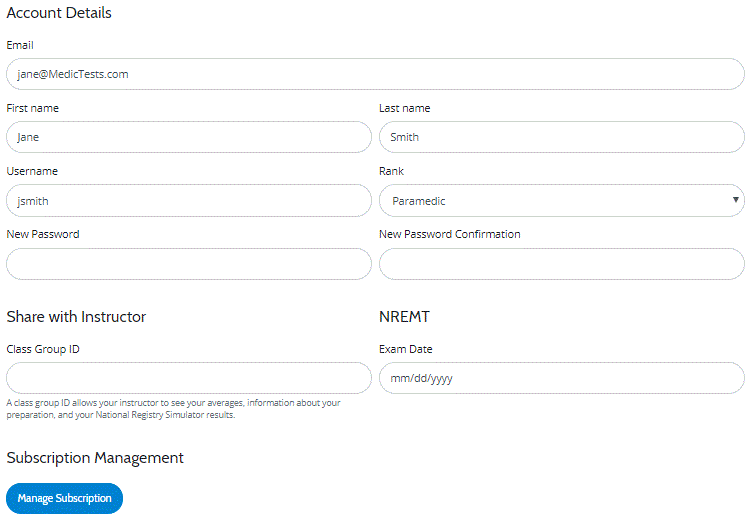752x523 pixels.
Task: Click the Rank label text
Action: pos(391,171)
